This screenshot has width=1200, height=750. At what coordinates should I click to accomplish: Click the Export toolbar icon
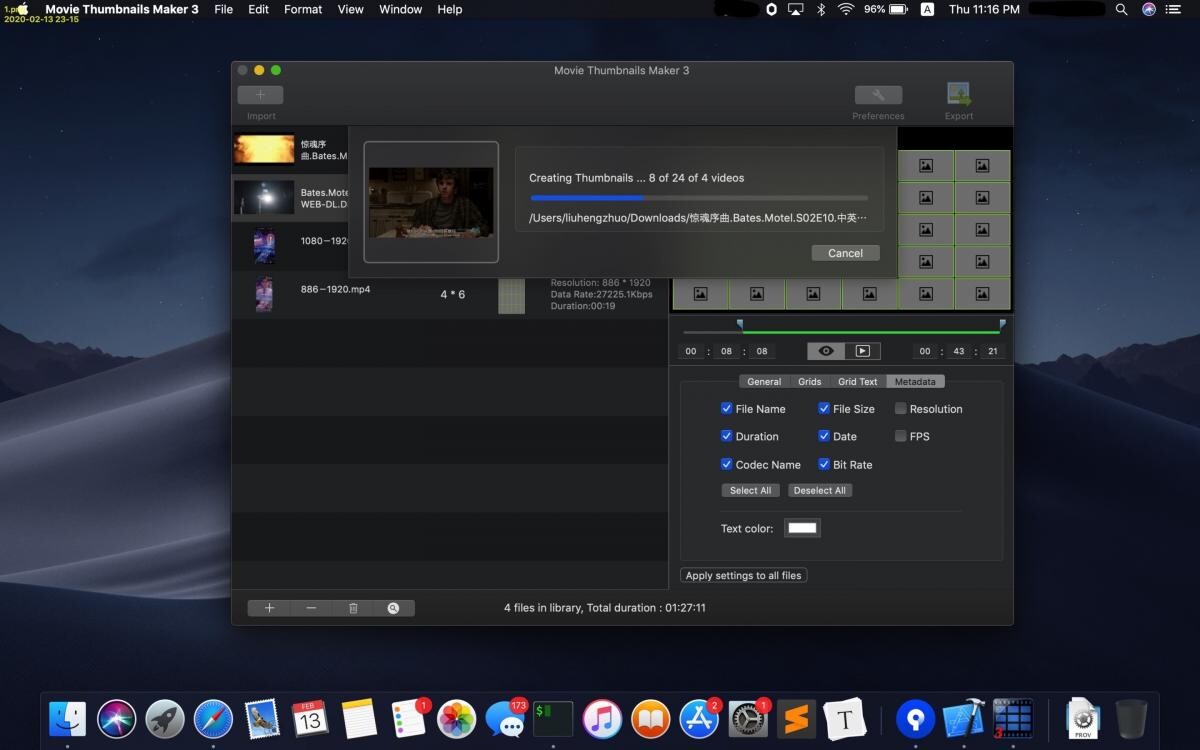pos(959,94)
